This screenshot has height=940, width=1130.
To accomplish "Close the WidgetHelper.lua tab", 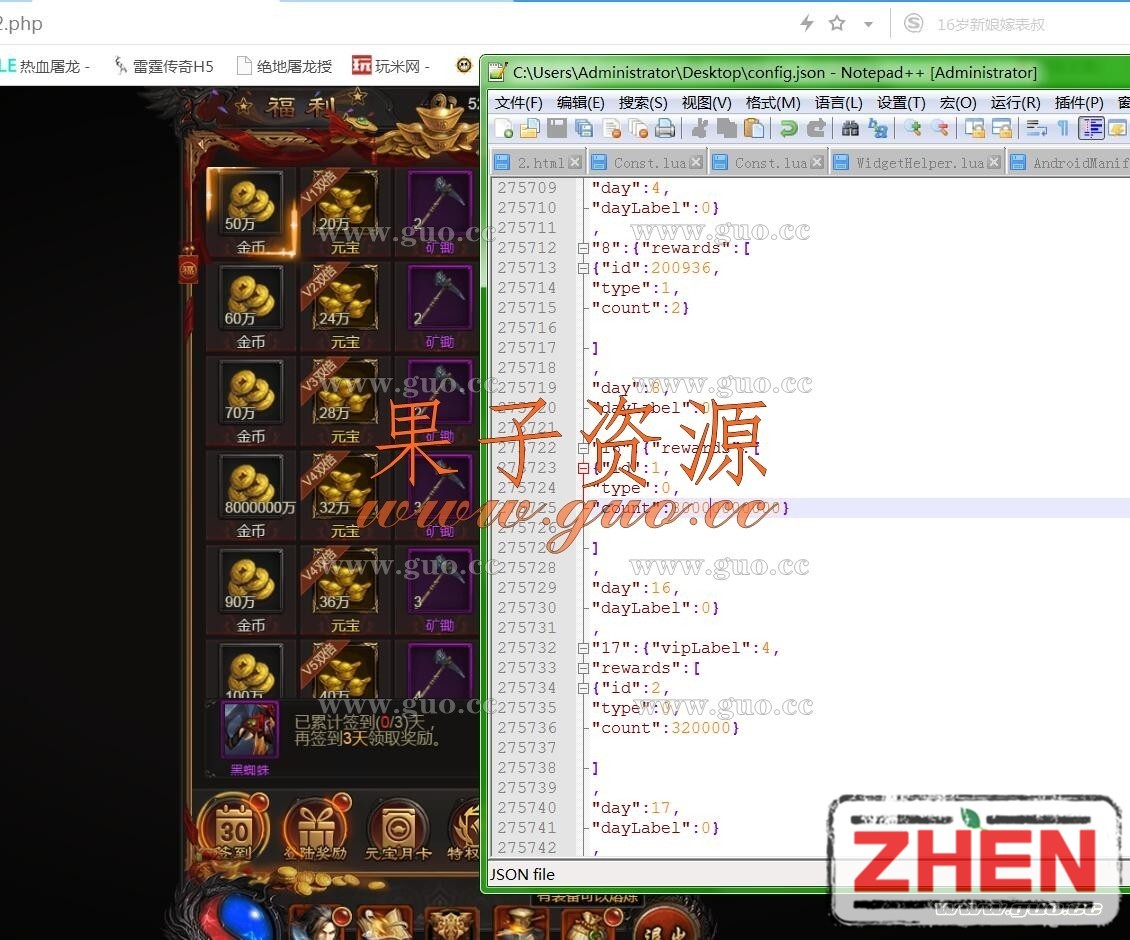I will 994,162.
